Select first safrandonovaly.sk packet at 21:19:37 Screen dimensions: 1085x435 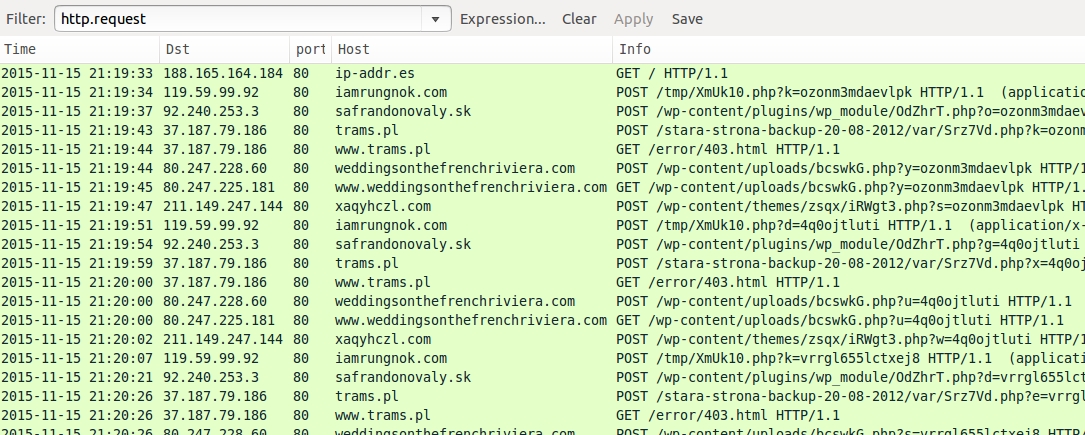coord(402,111)
